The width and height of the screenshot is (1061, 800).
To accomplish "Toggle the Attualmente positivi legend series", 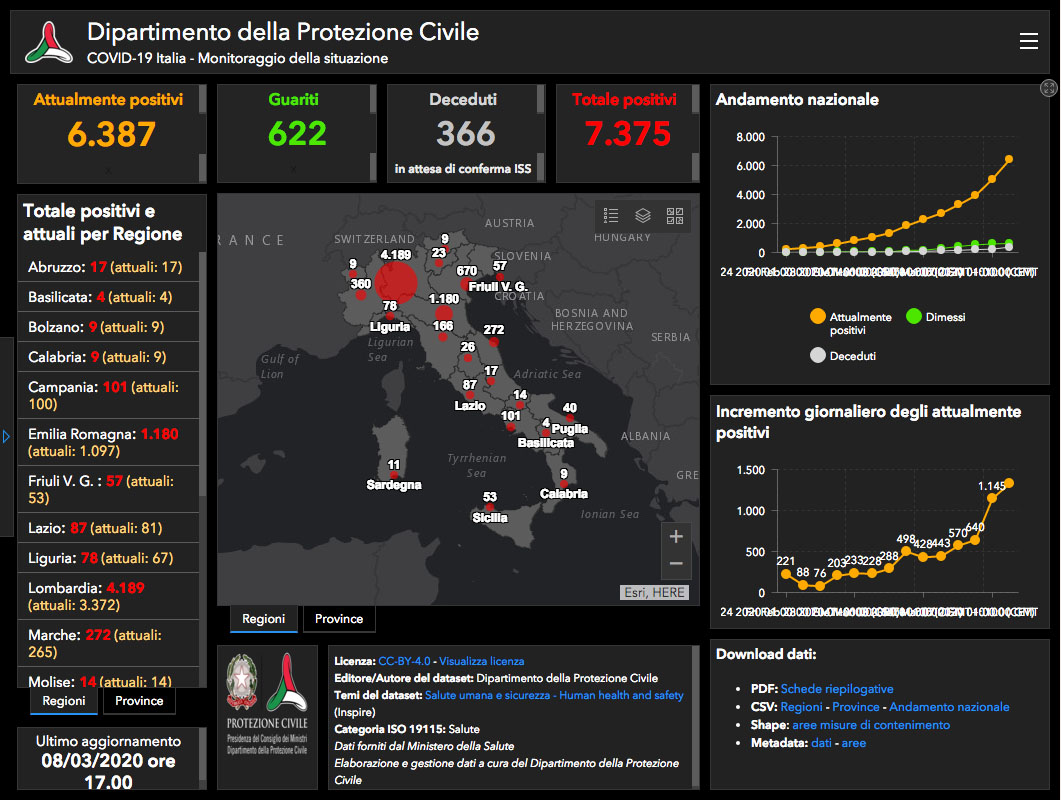I will [818, 317].
